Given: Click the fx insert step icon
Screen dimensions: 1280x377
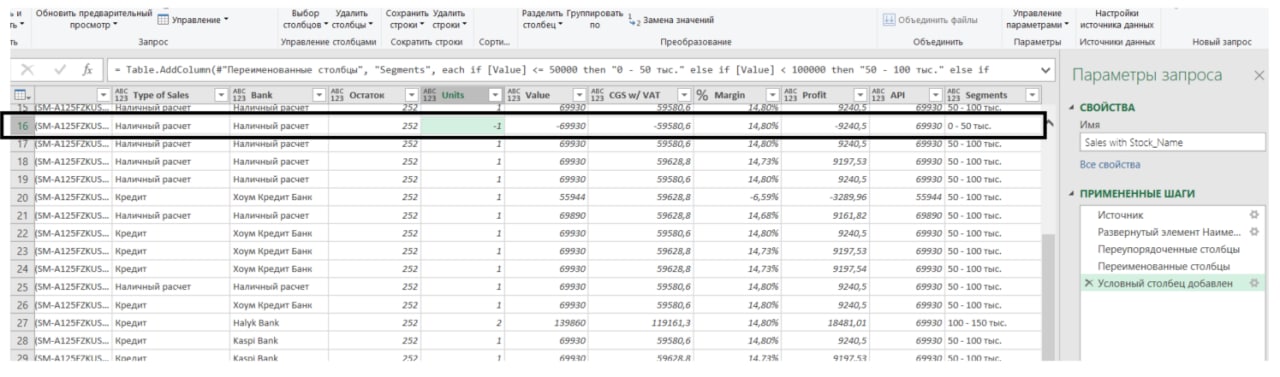Looking at the screenshot, I should click(88, 70).
